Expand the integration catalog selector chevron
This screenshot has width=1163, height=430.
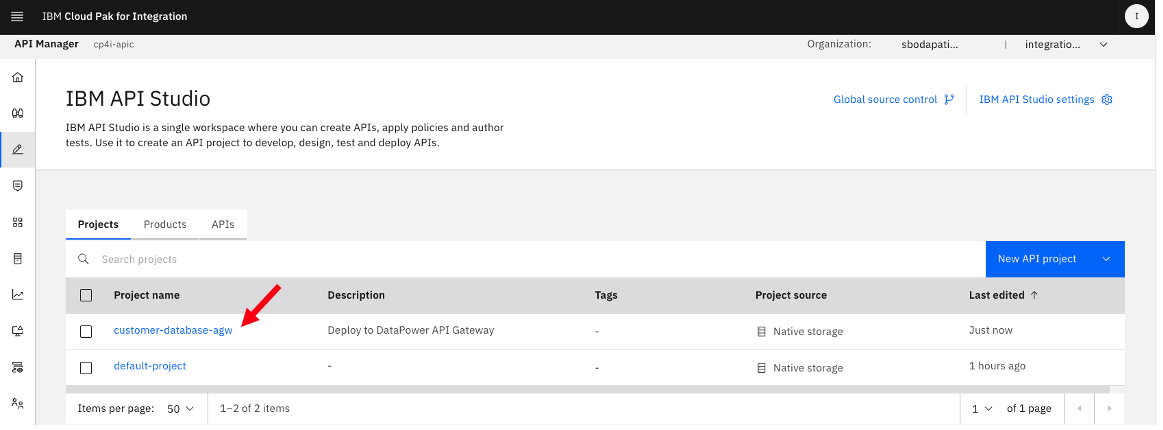click(x=1104, y=44)
